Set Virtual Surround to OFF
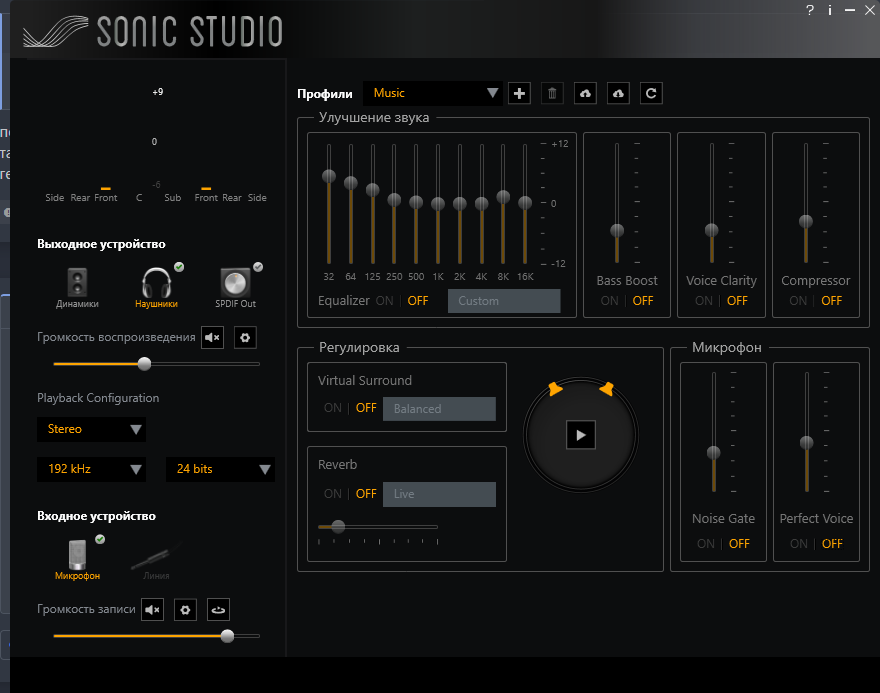 coord(366,408)
